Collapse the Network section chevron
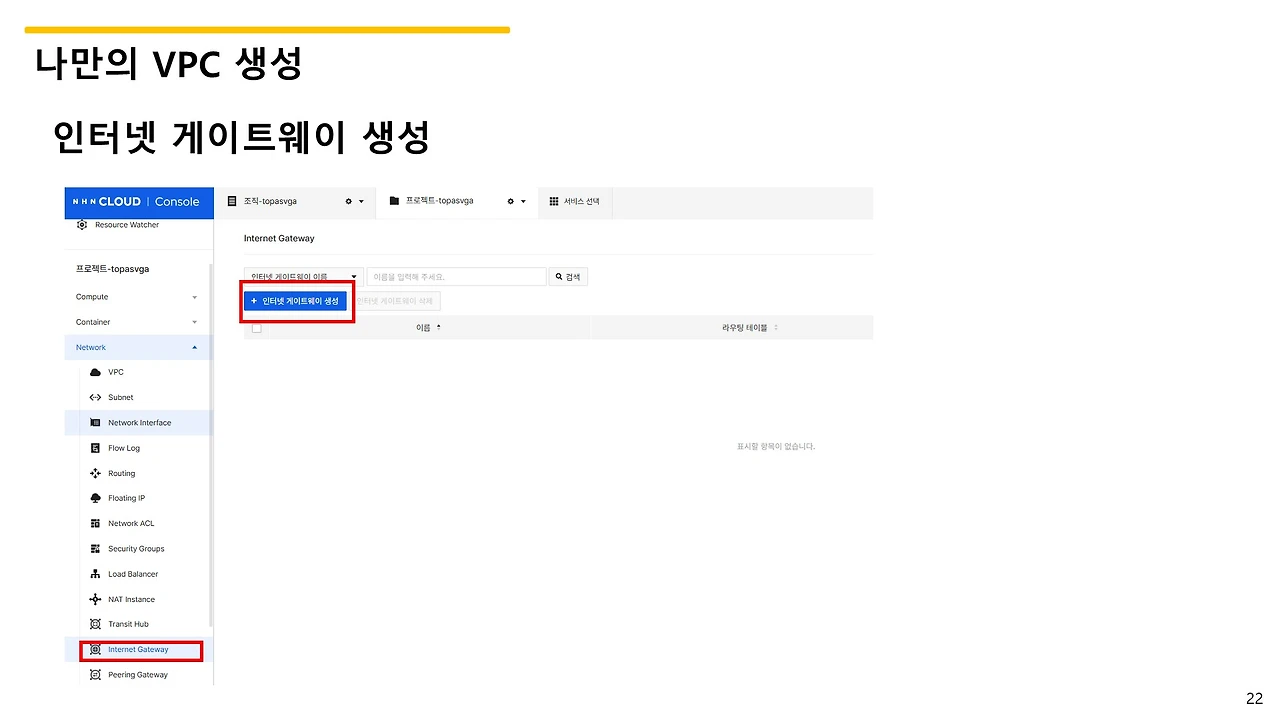1280x720 pixels. pyautogui.click(x=194, y=347)
